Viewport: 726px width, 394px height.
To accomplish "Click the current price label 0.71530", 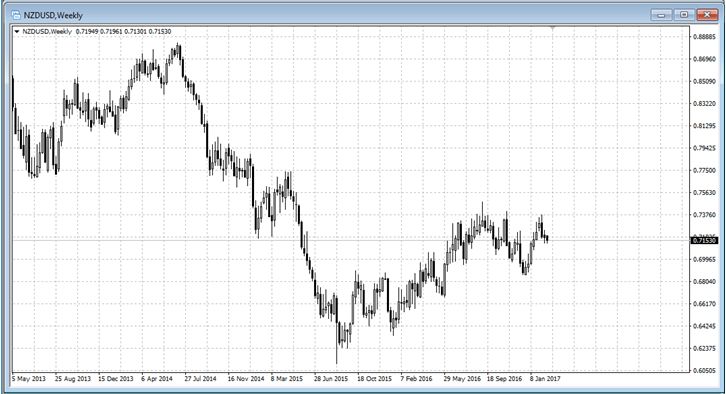I will pyautogui.click(x=704, y=240).
